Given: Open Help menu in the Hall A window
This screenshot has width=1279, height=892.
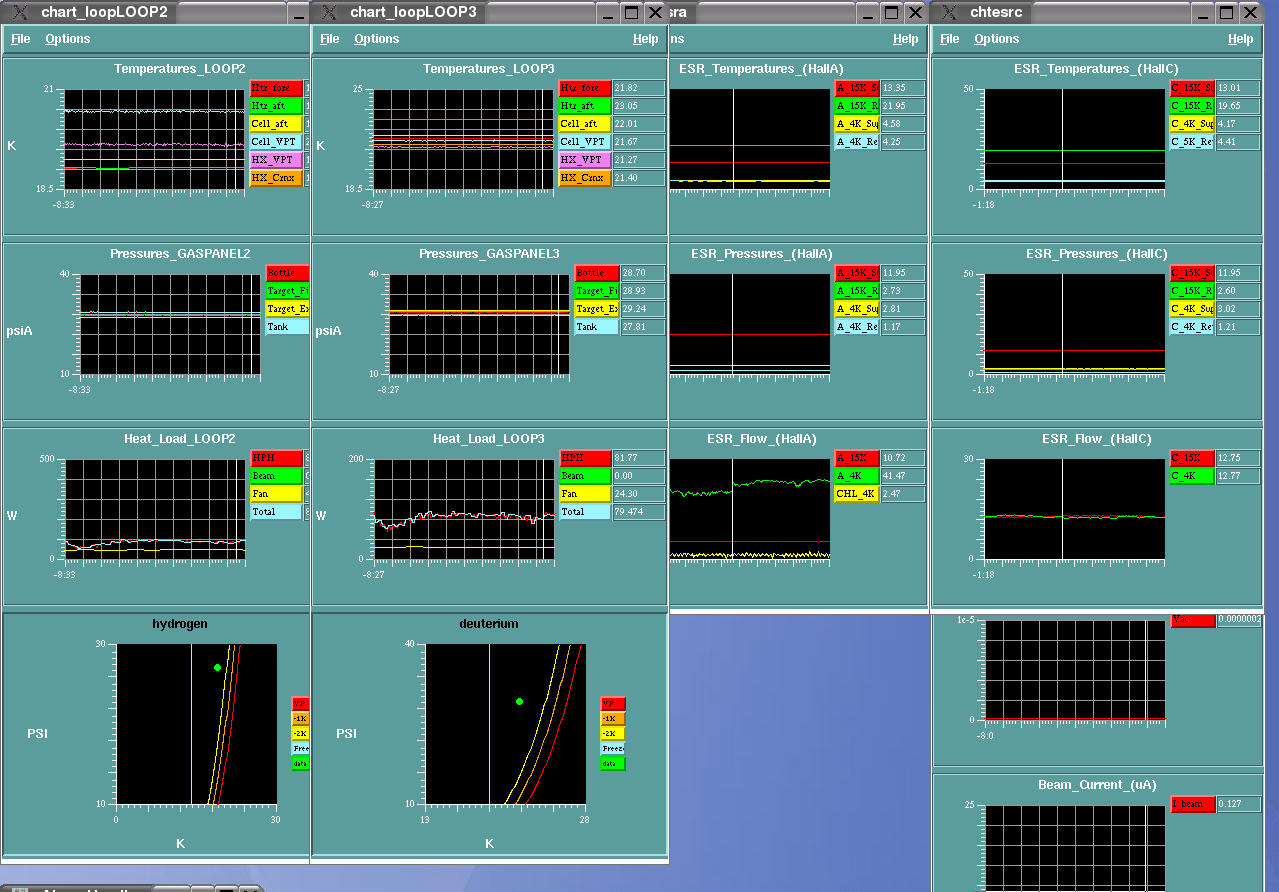Looking at the screenshot, I should [906, 39].
